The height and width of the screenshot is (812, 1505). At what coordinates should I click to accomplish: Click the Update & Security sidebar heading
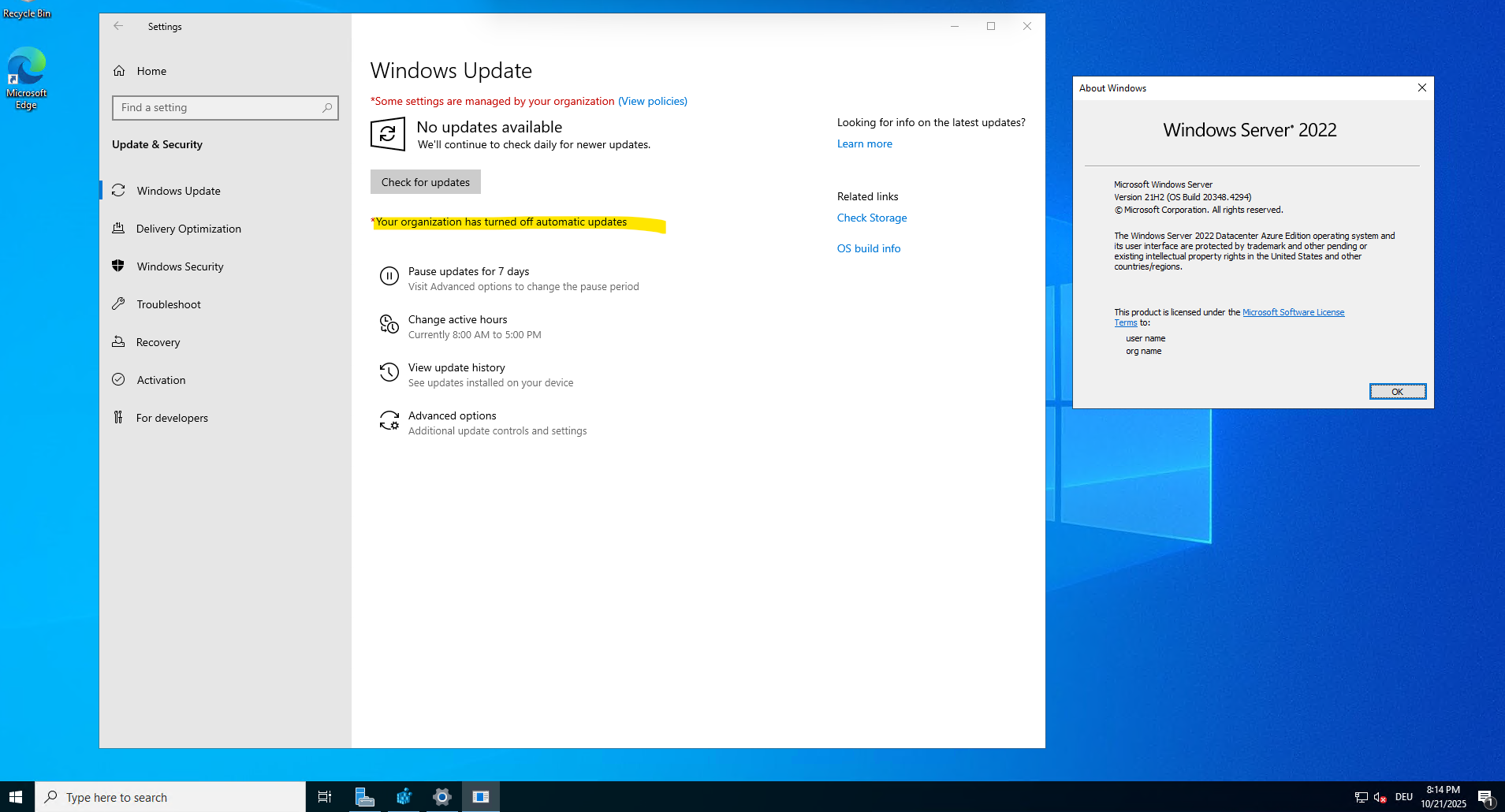pyautogui.click(x=157, y=144)
